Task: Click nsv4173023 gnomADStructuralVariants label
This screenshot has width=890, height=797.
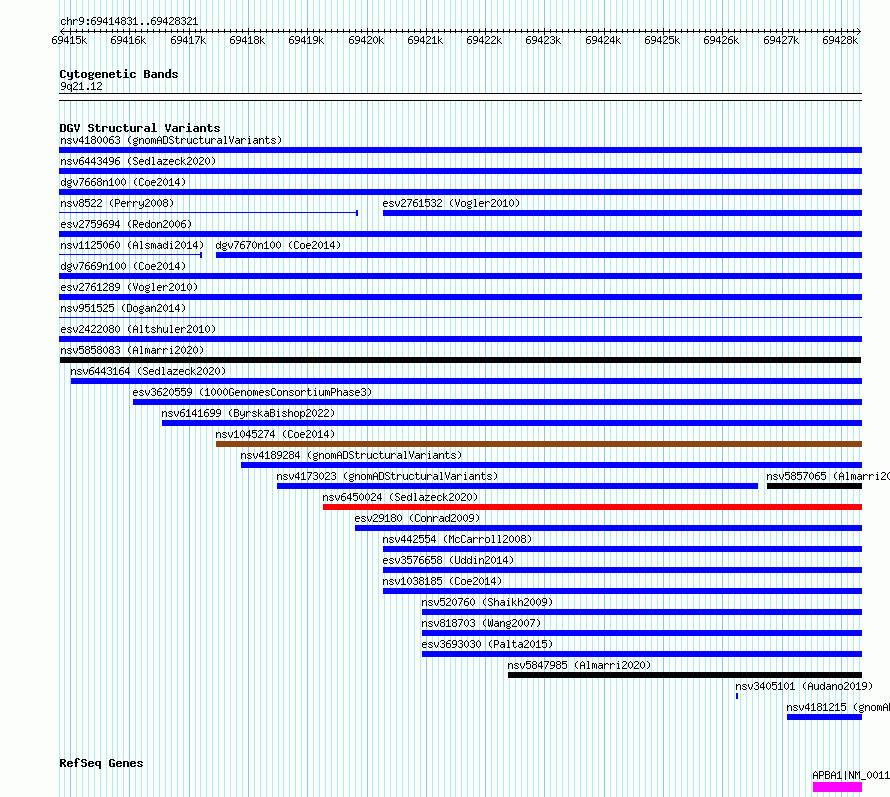Action: point(387,476)
